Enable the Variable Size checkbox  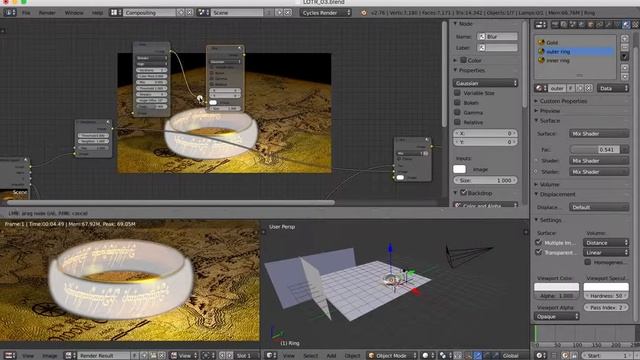click(457, 93)
